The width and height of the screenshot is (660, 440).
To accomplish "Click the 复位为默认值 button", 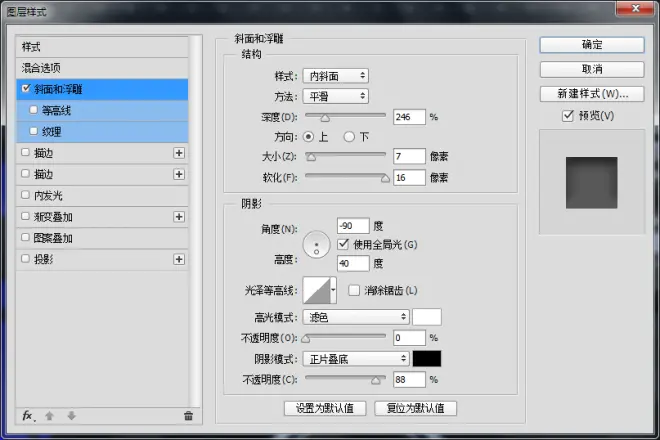I will (415, 408).
